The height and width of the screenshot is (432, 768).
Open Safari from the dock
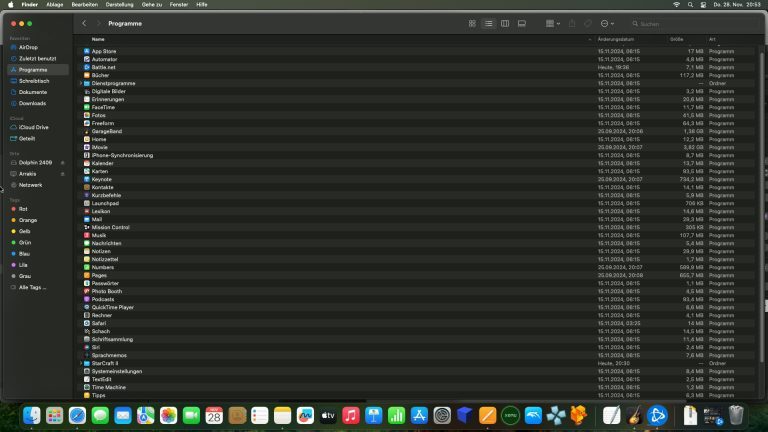point(77,416)
